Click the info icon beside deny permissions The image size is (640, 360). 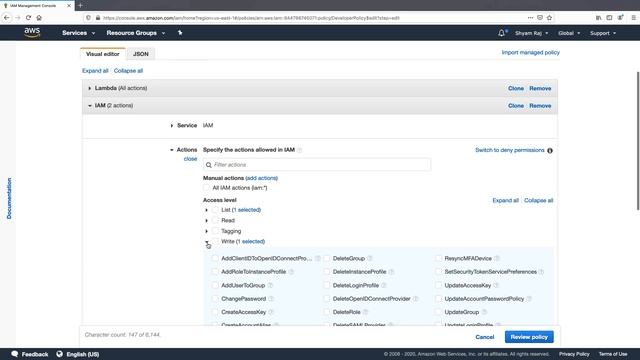550,151
